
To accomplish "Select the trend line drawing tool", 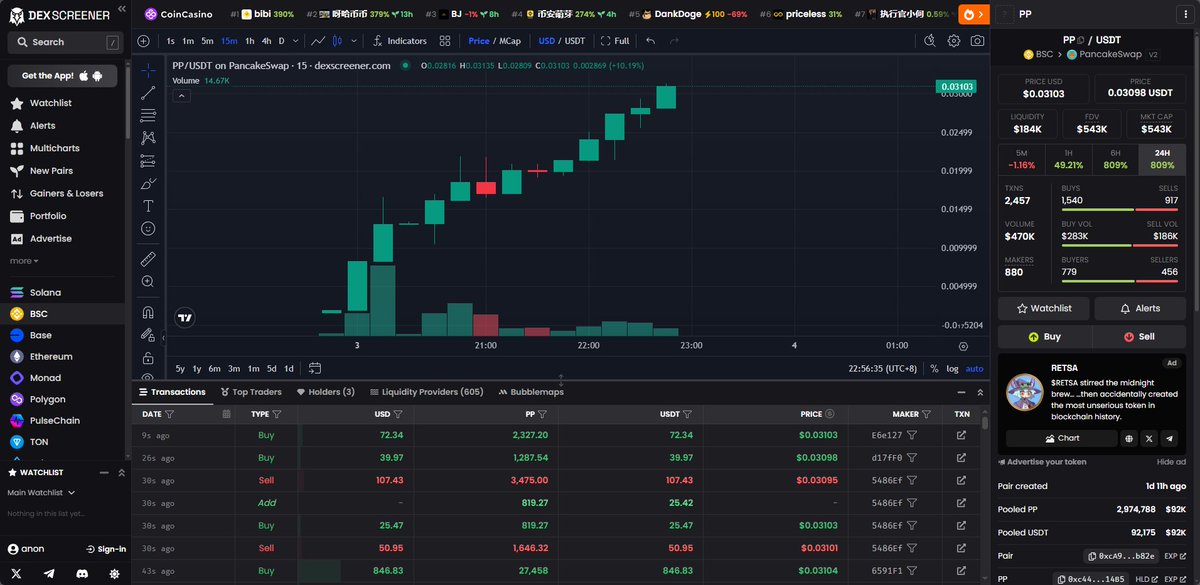I will pyautogui.click(x=148, y=92).
